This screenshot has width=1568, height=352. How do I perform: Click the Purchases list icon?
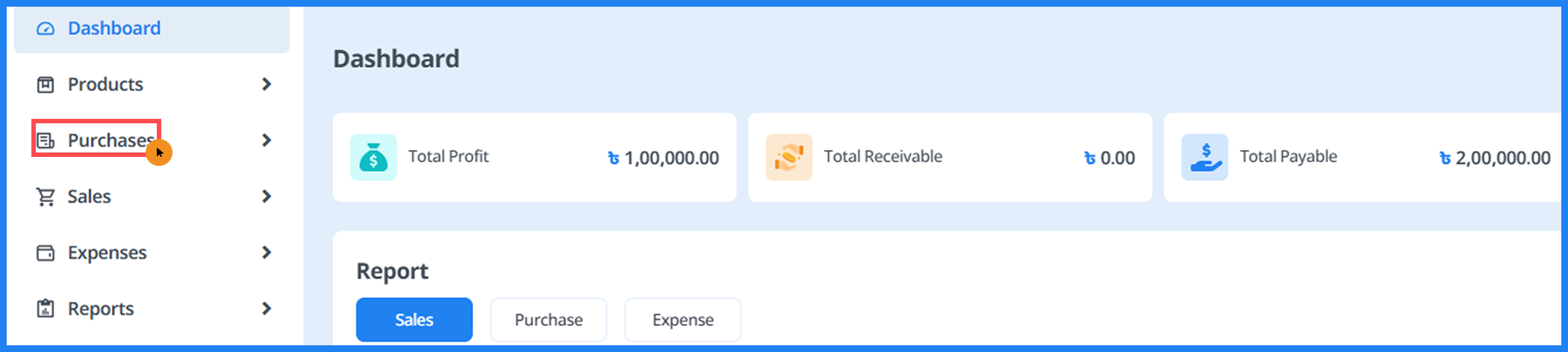46,141
